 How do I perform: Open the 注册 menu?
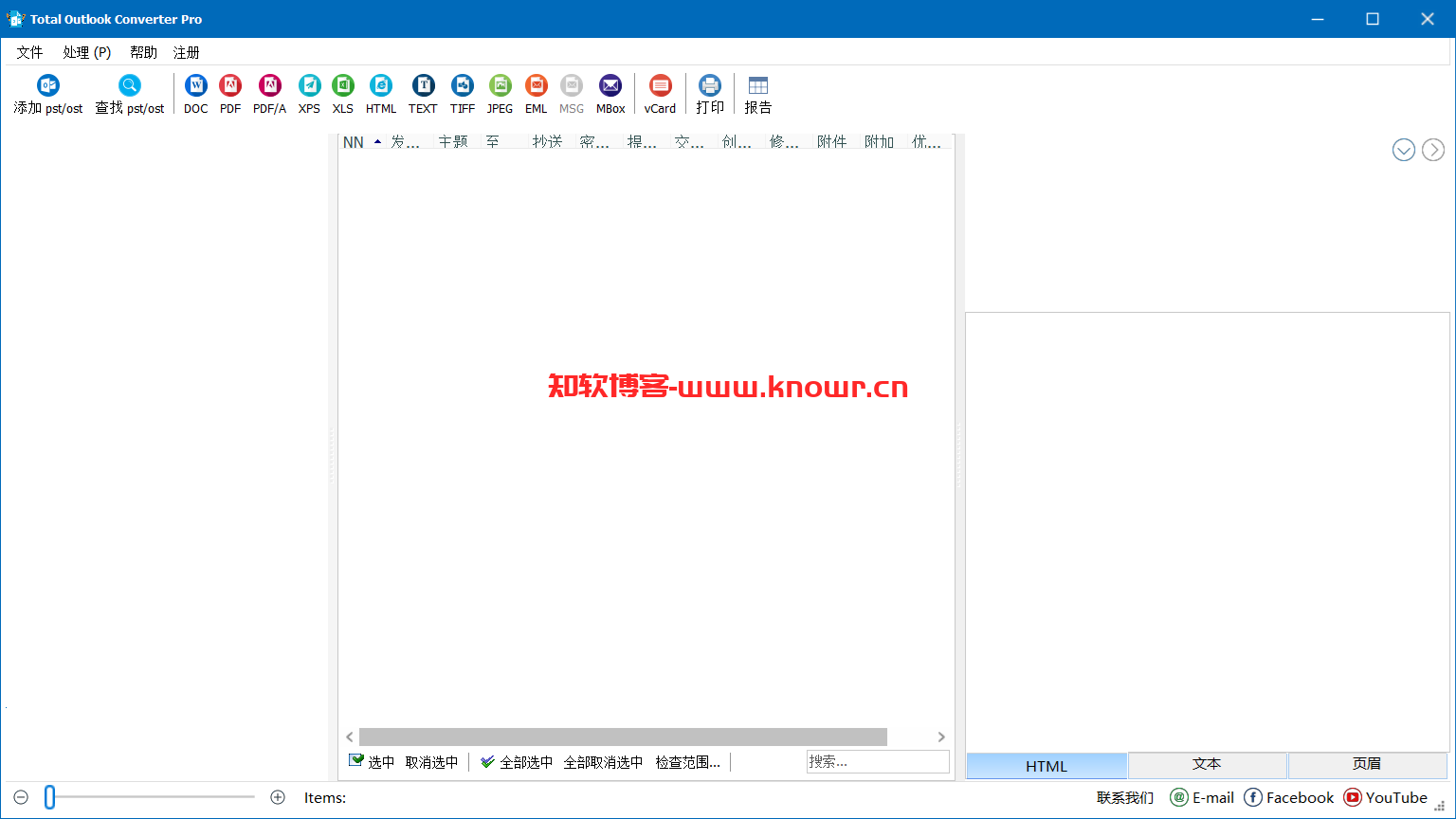point(187,52)
